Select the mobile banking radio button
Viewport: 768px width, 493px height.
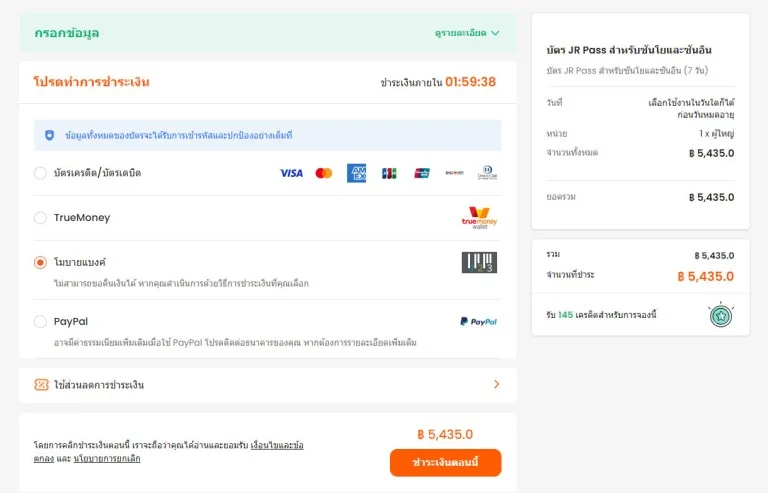pyautogui.click(x=40, y=262)
